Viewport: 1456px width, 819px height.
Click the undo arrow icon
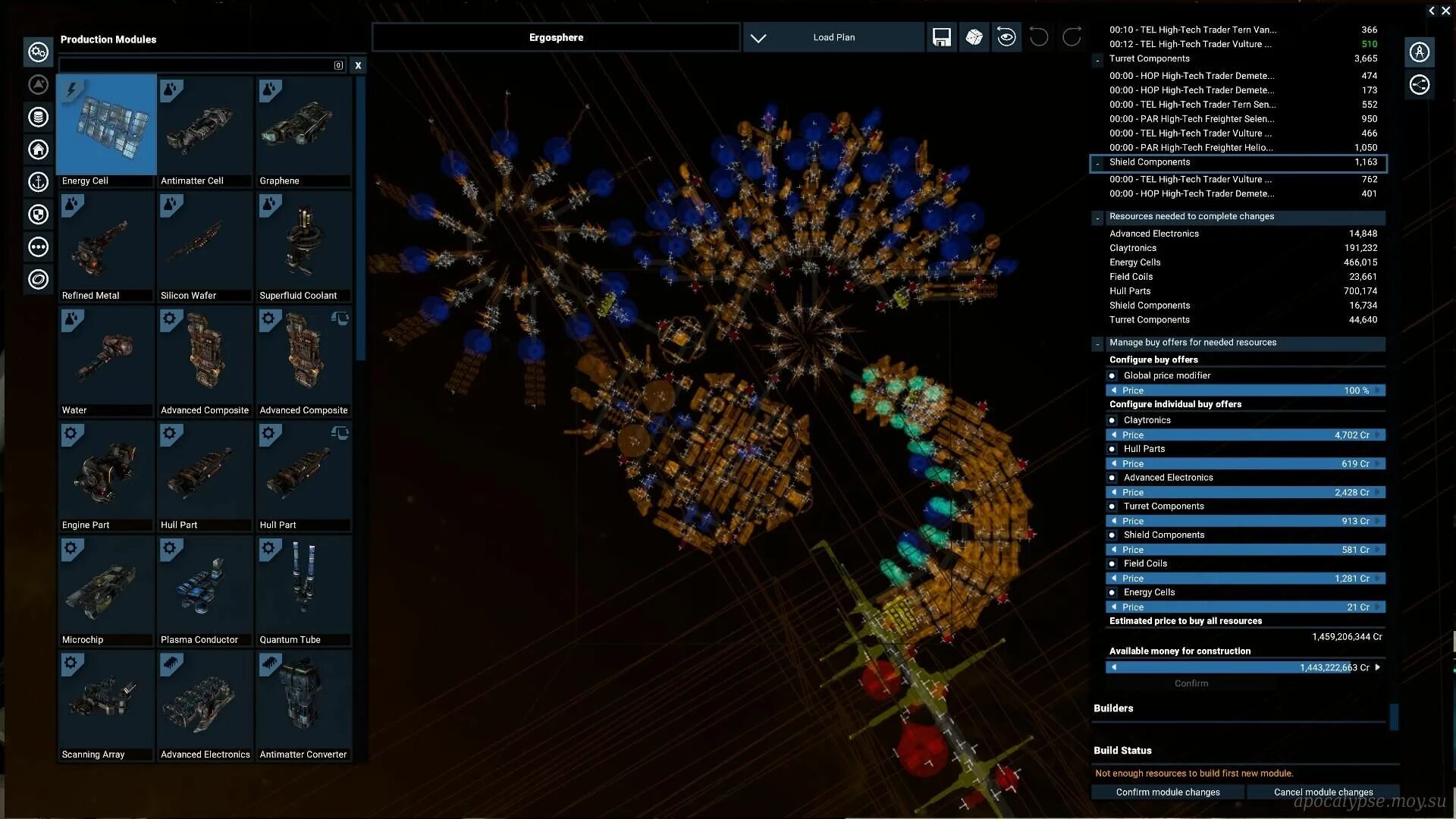tap(1039, 37)
